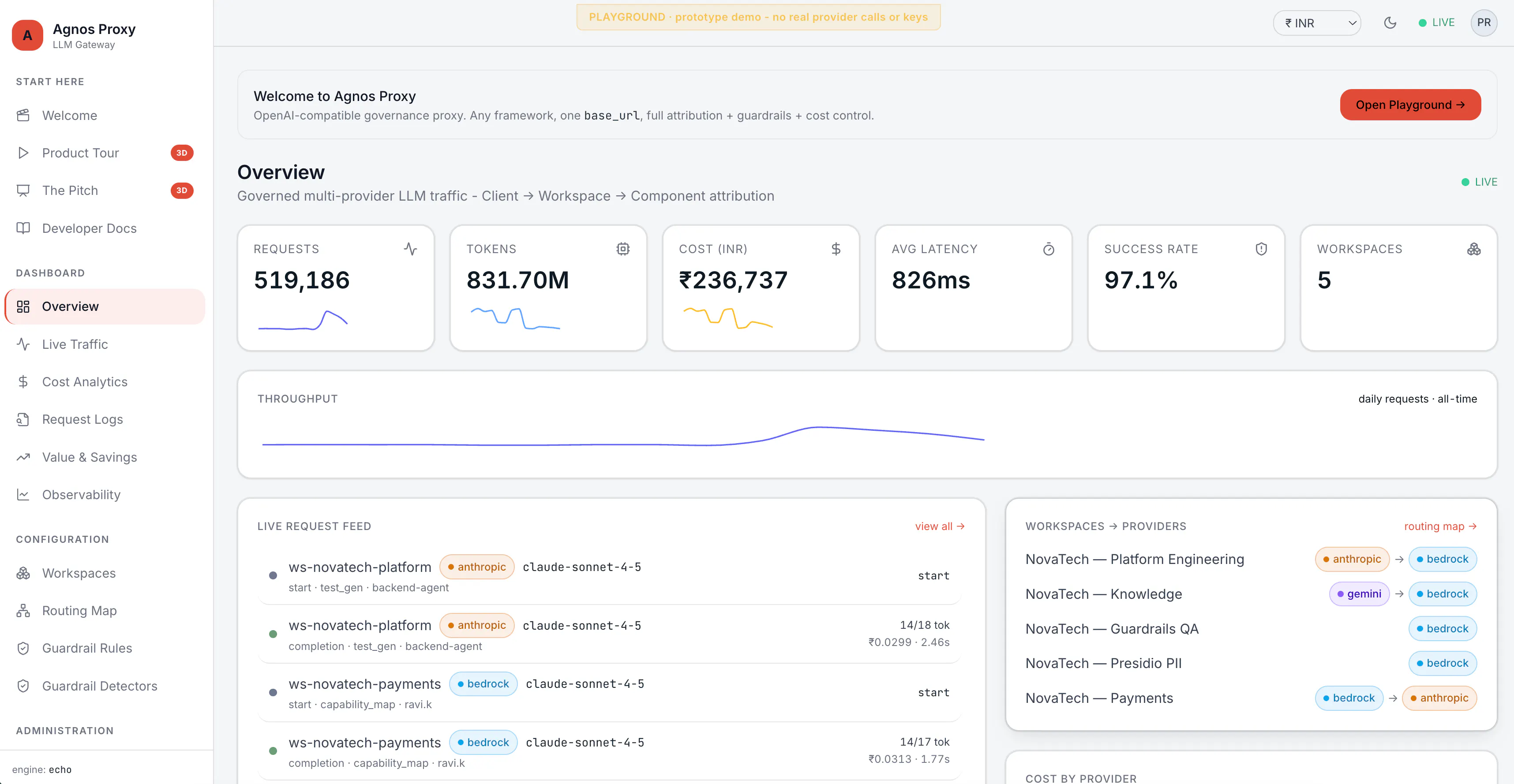Screen dimensions: 1514x784
Task: Click the Value & Savings trend icon
Action: point(23,457)
